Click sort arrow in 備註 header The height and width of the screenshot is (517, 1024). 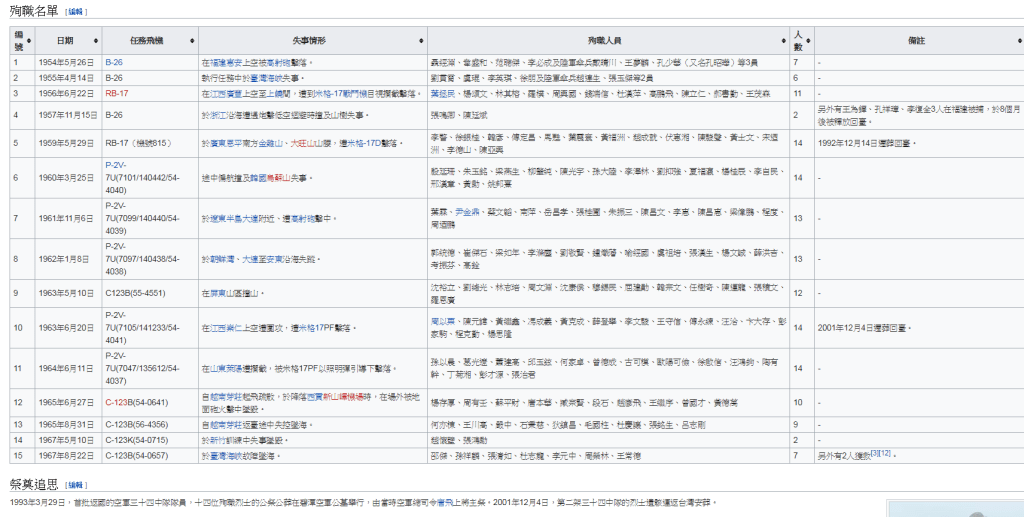point(1017,40)
